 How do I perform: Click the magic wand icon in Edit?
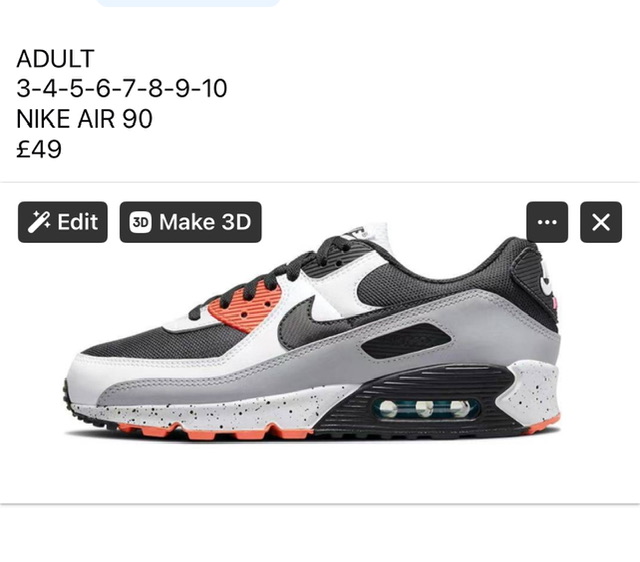click(39, 222)
